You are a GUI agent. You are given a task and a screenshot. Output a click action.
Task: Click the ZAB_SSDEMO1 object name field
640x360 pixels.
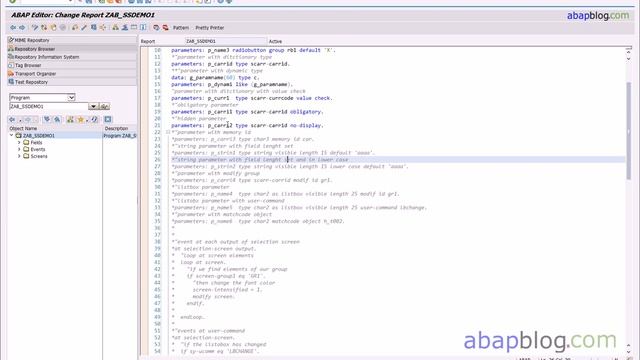pos(49,107)
